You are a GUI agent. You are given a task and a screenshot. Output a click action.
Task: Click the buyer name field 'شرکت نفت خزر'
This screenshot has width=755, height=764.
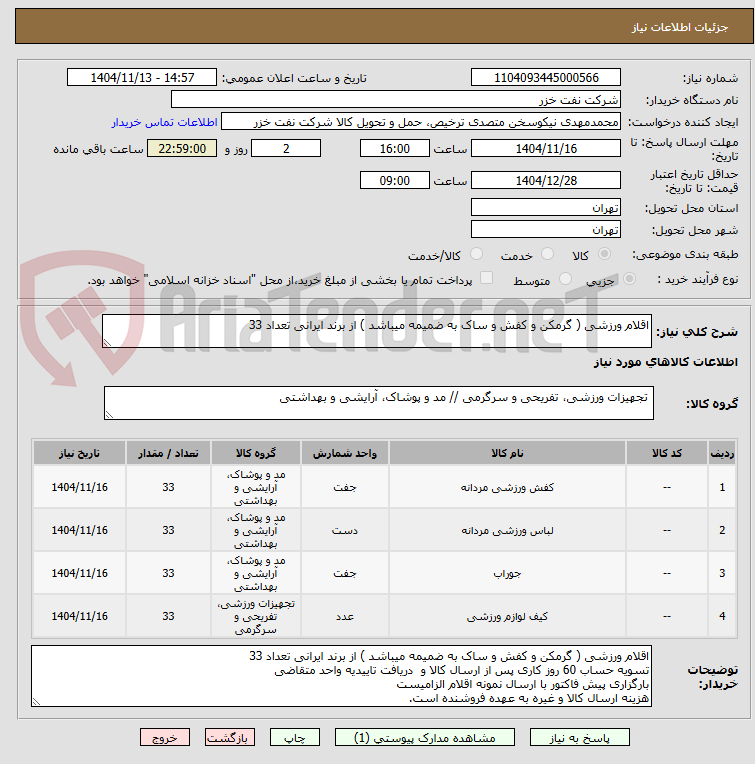pos(396,99)
